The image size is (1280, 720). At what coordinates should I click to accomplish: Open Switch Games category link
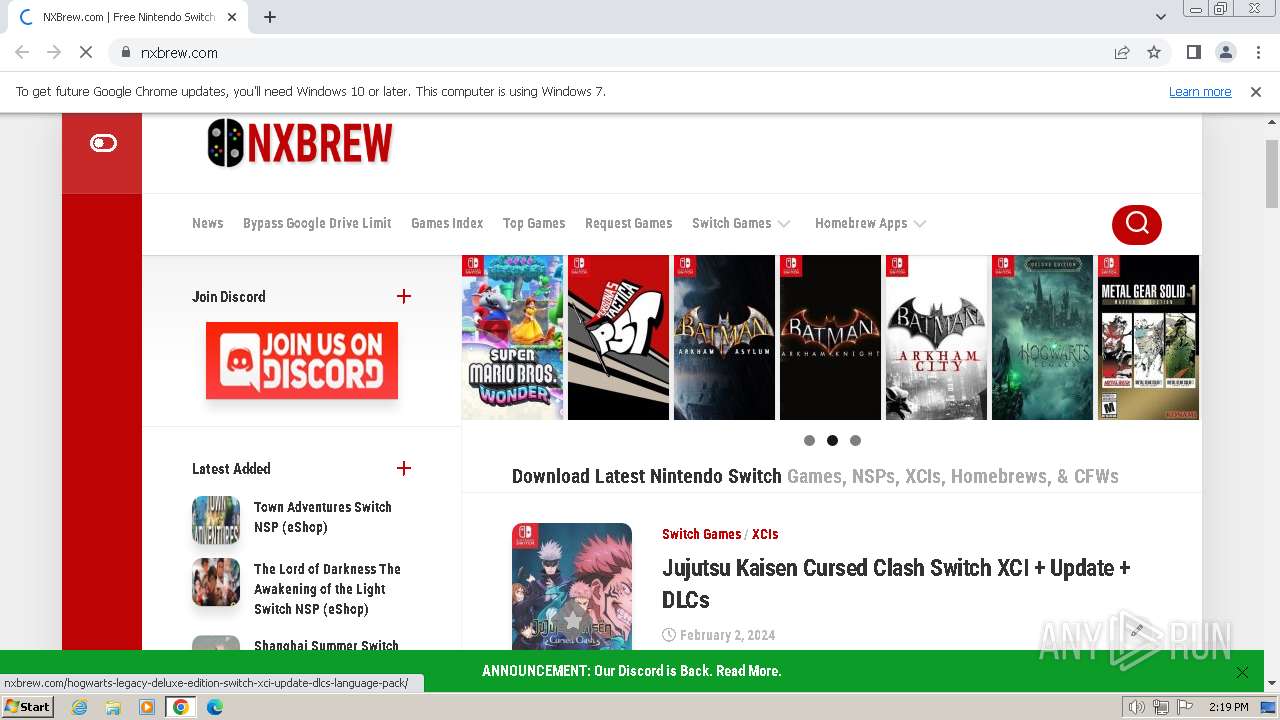click(x=701, y=534)
